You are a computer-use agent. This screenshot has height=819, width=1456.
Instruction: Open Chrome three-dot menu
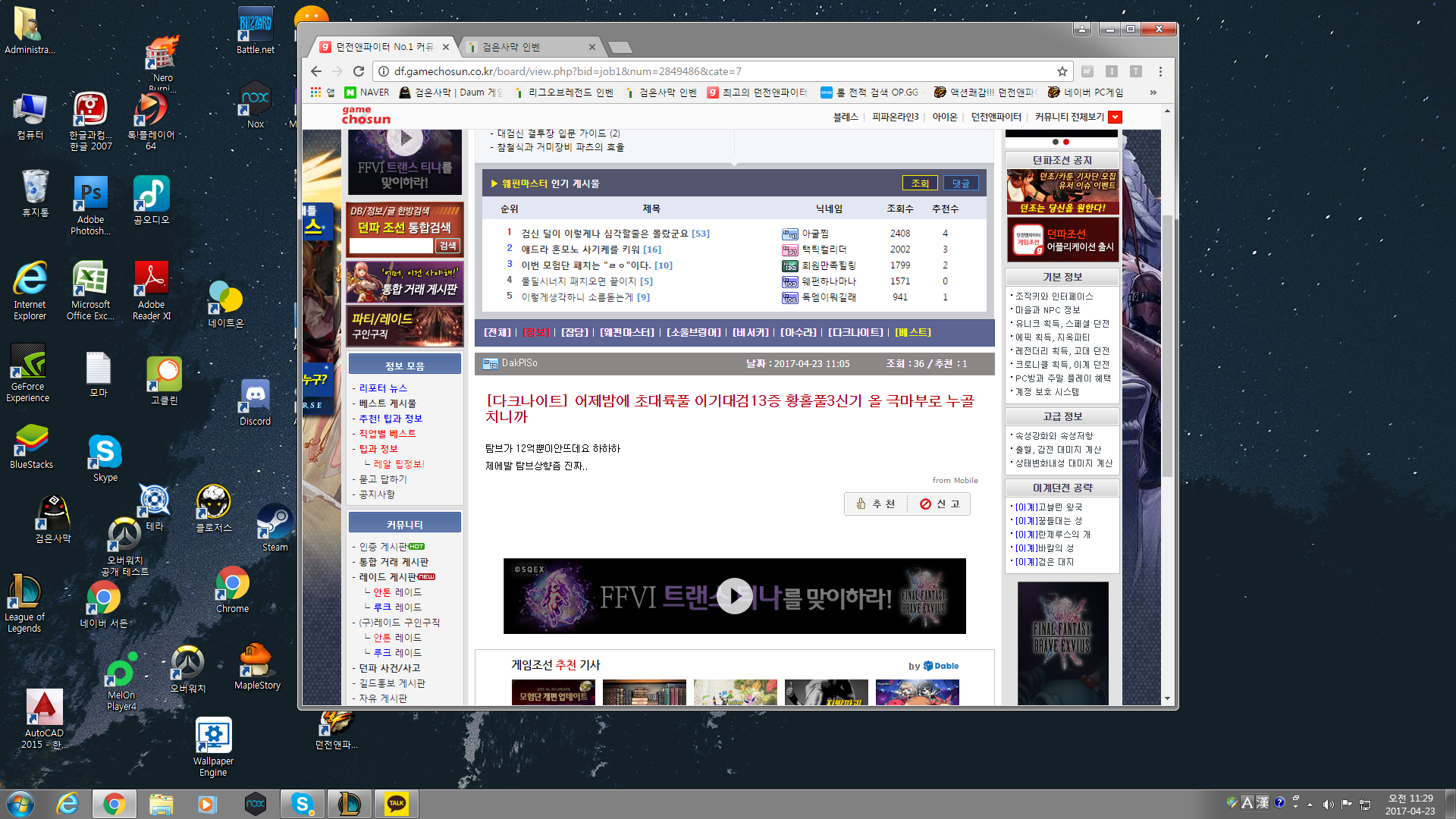coord(1160,71)
